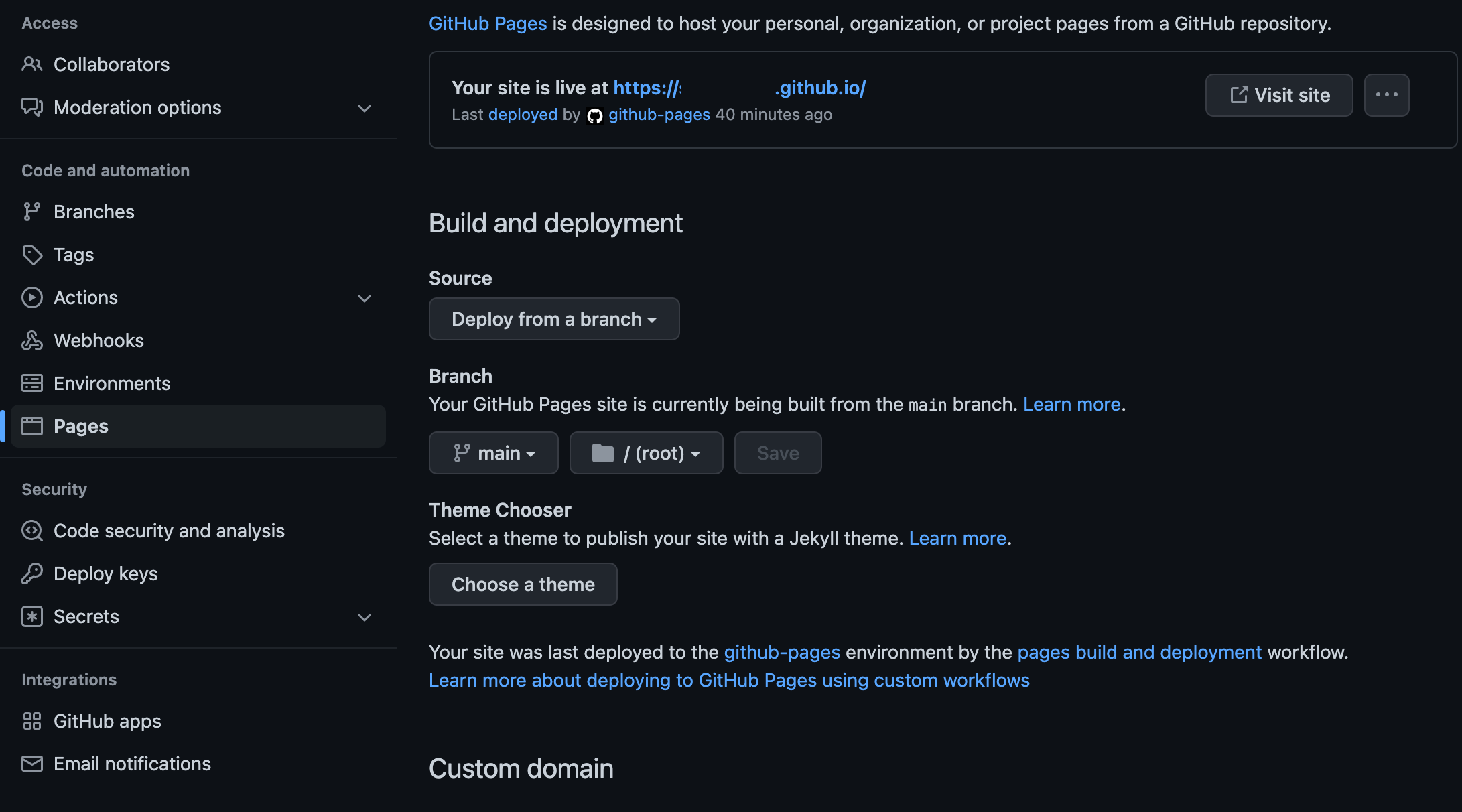
Task: Click the Collaborators people icon
Action: [x=31, y=64]
